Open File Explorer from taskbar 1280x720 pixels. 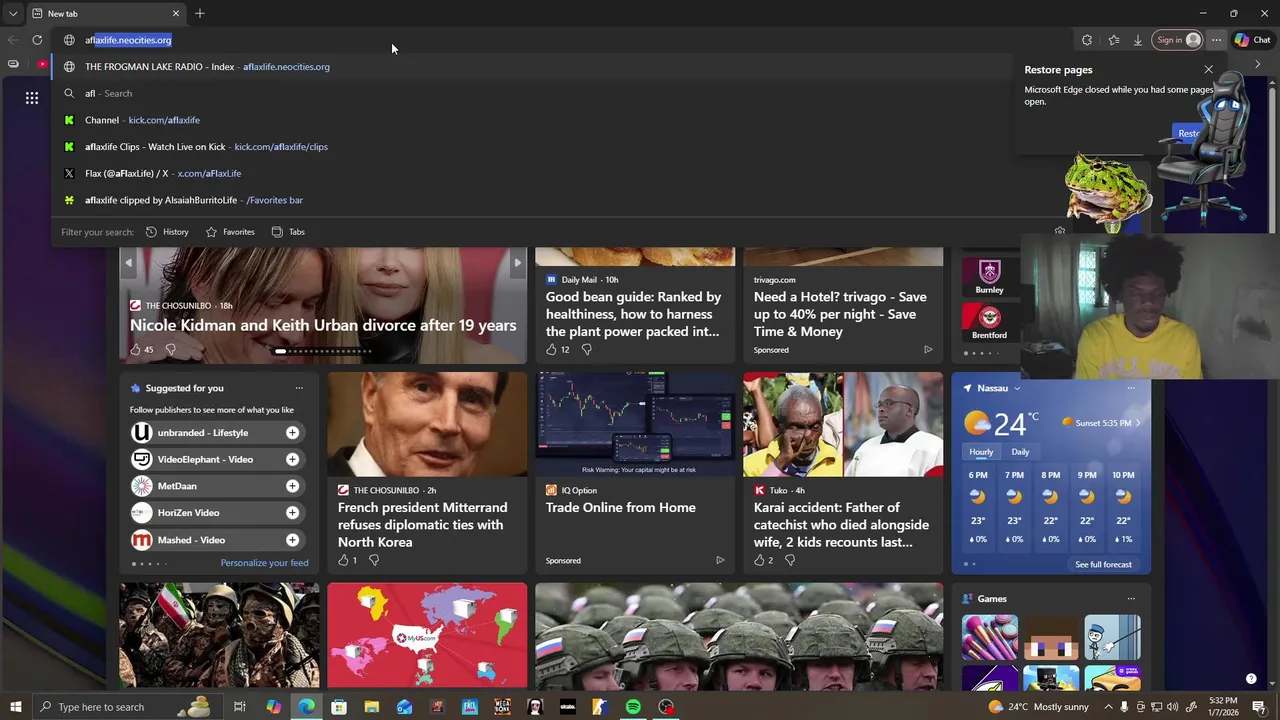point(371,707)
